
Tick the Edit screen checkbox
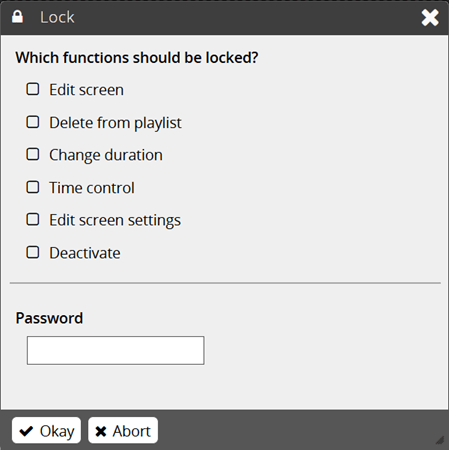tap(33, 89)
